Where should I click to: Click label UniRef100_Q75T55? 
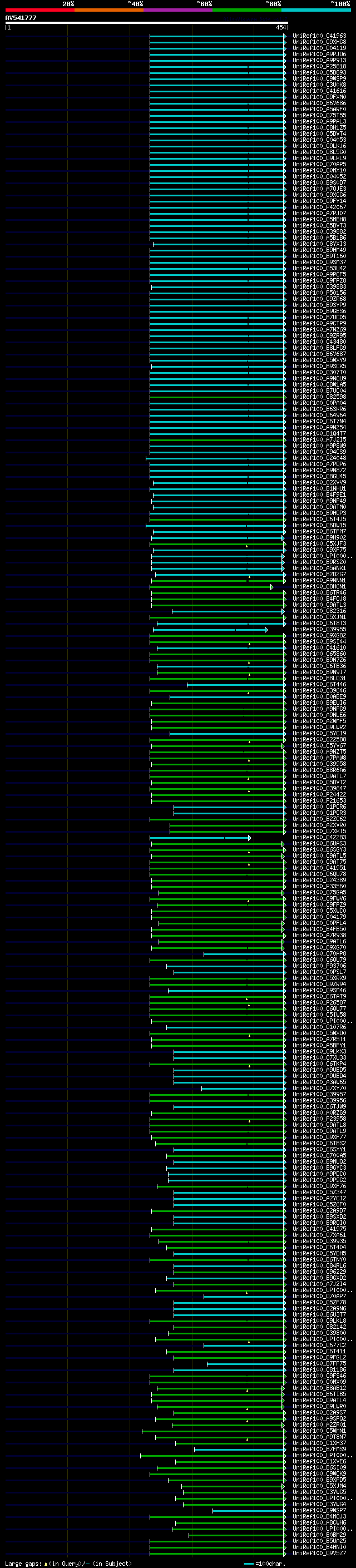[319, 116]
